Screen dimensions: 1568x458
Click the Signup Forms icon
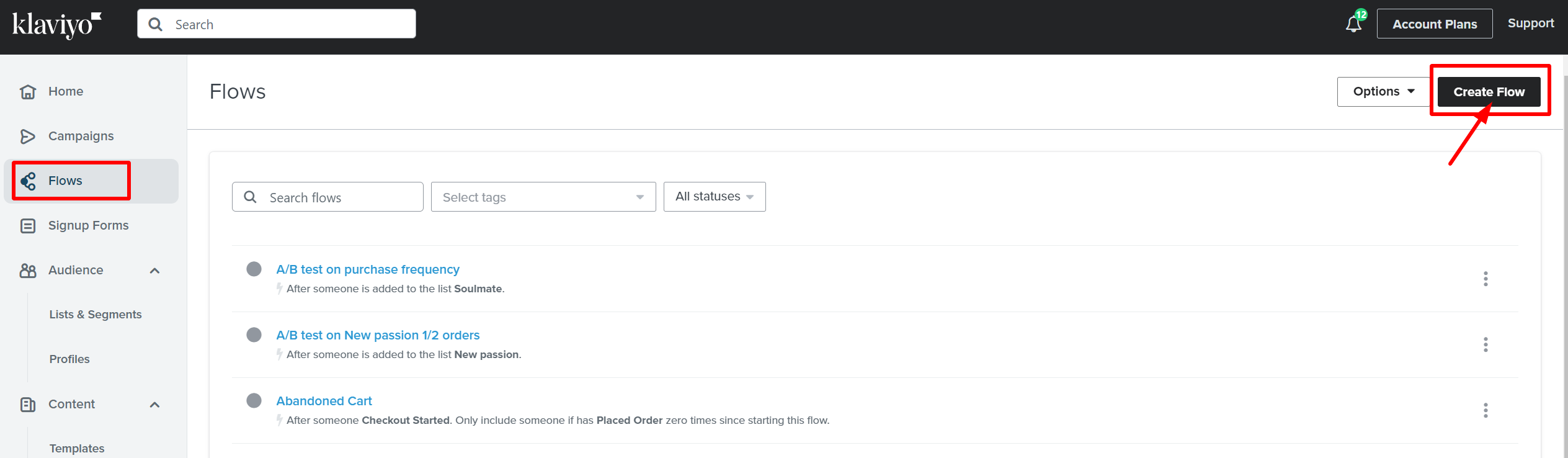(x=28, y=226)
